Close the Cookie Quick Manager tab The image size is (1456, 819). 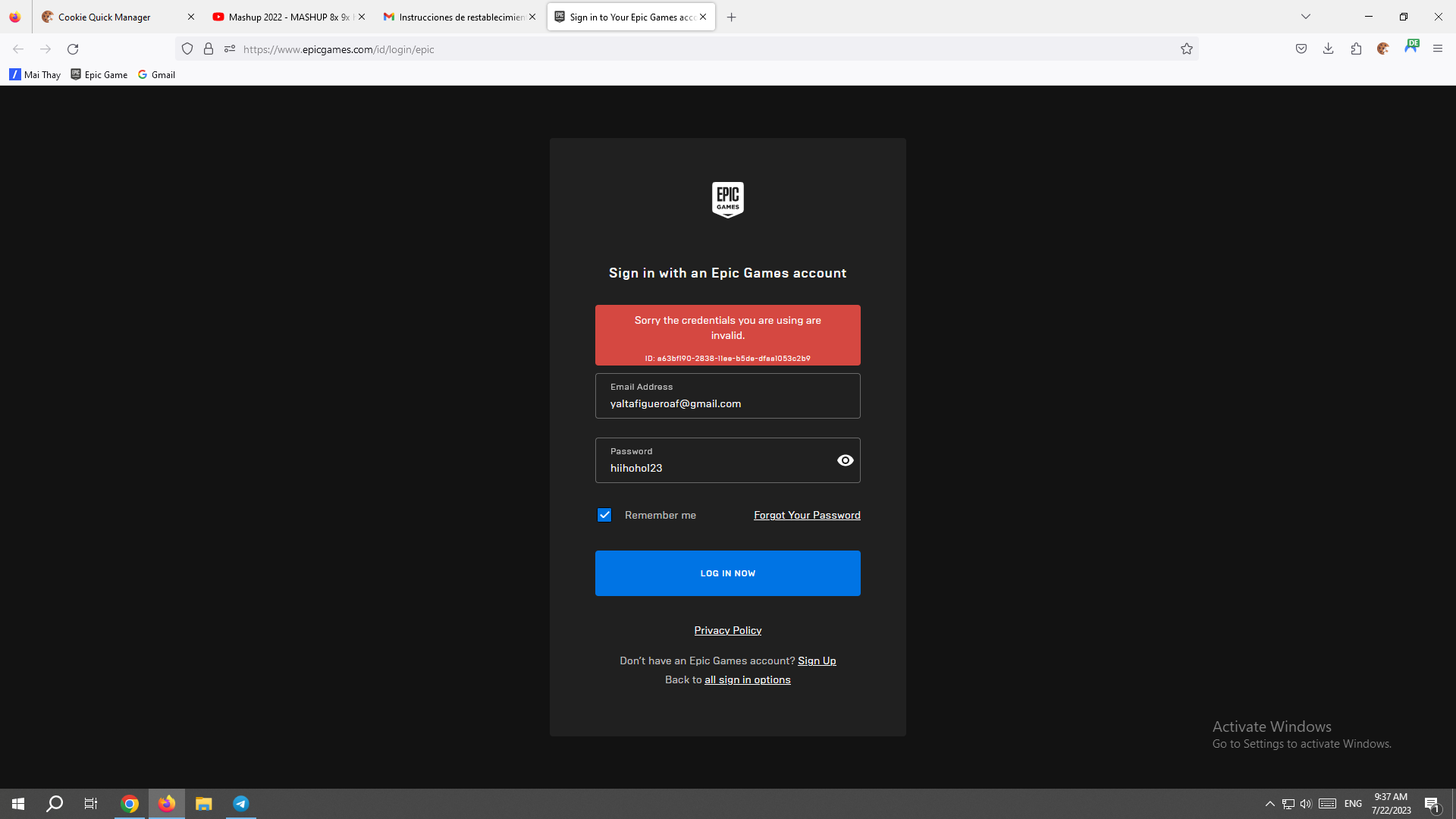191,17
